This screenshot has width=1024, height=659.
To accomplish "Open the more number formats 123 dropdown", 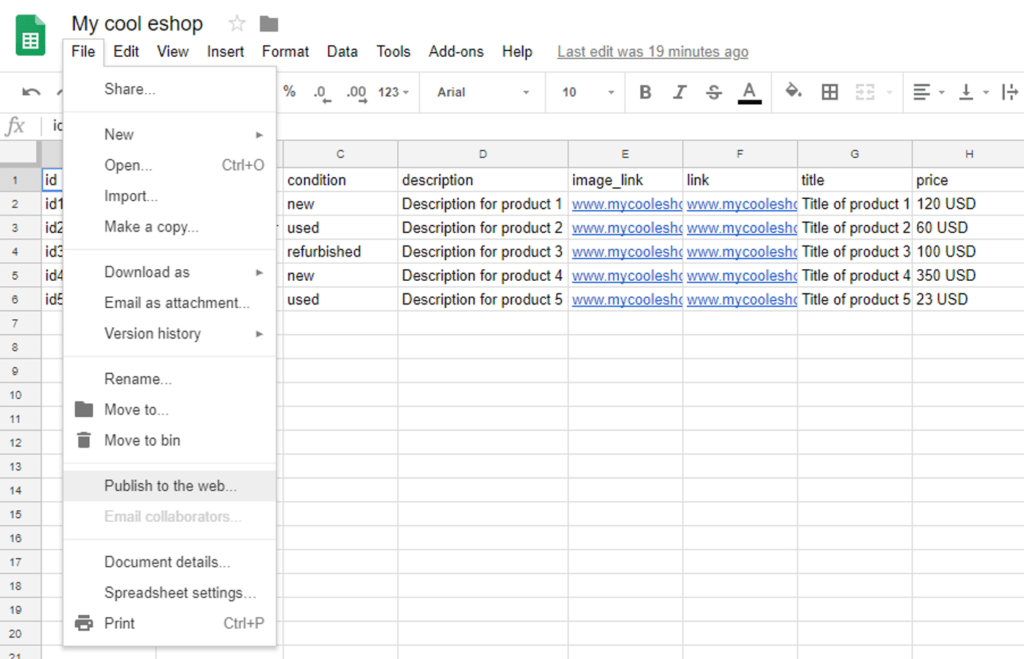I will point(393,92).
